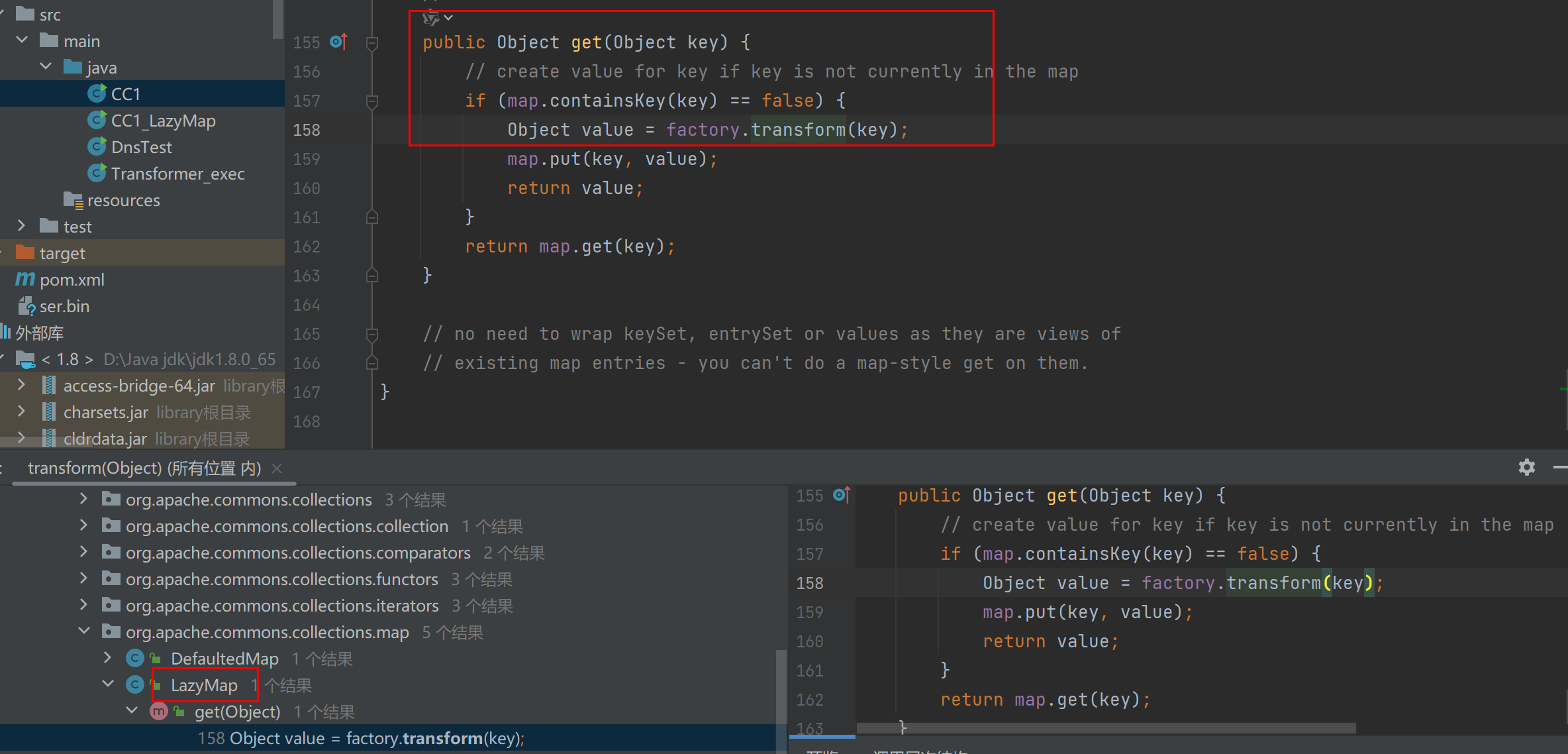Click the CC1 class icon
Image resolution: width=1568 pixels, height=754 pixels.
click(97, 93)
